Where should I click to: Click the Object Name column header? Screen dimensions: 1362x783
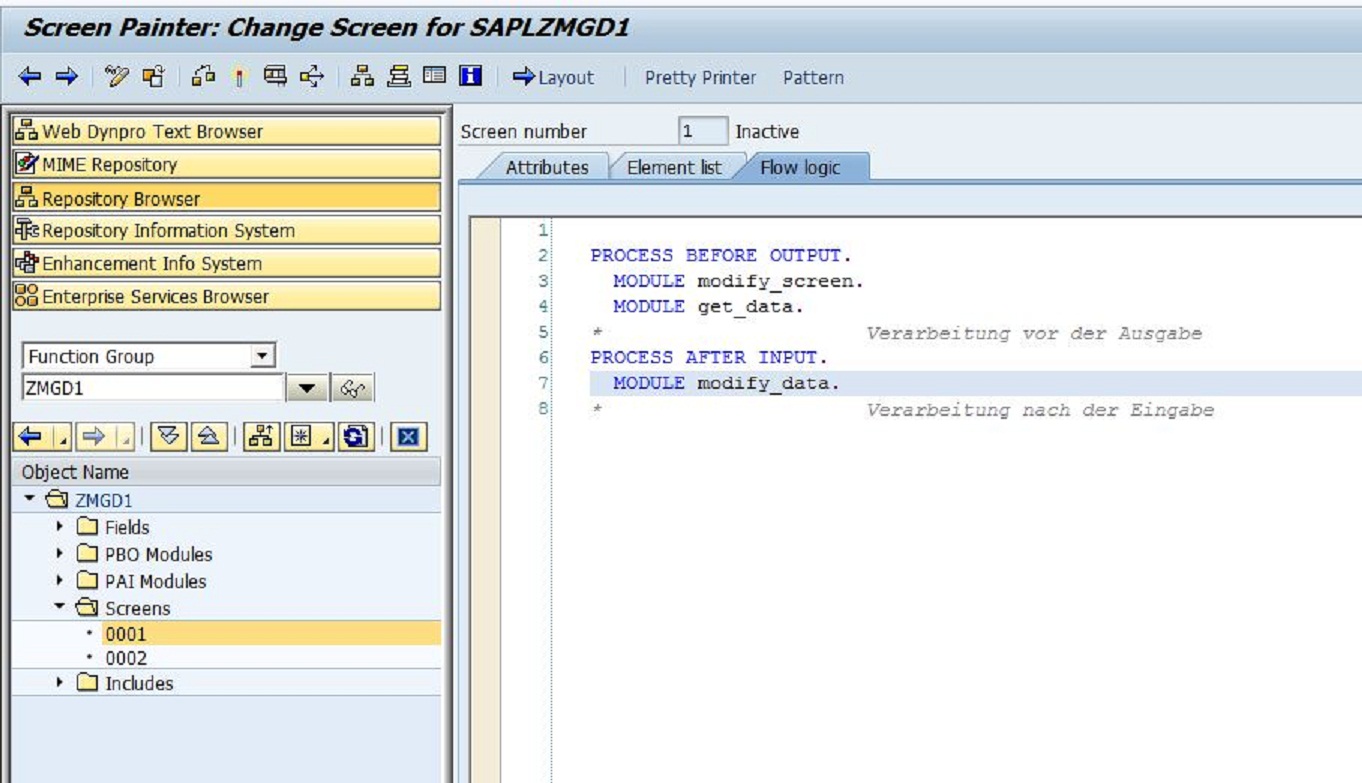click(226, 472)
